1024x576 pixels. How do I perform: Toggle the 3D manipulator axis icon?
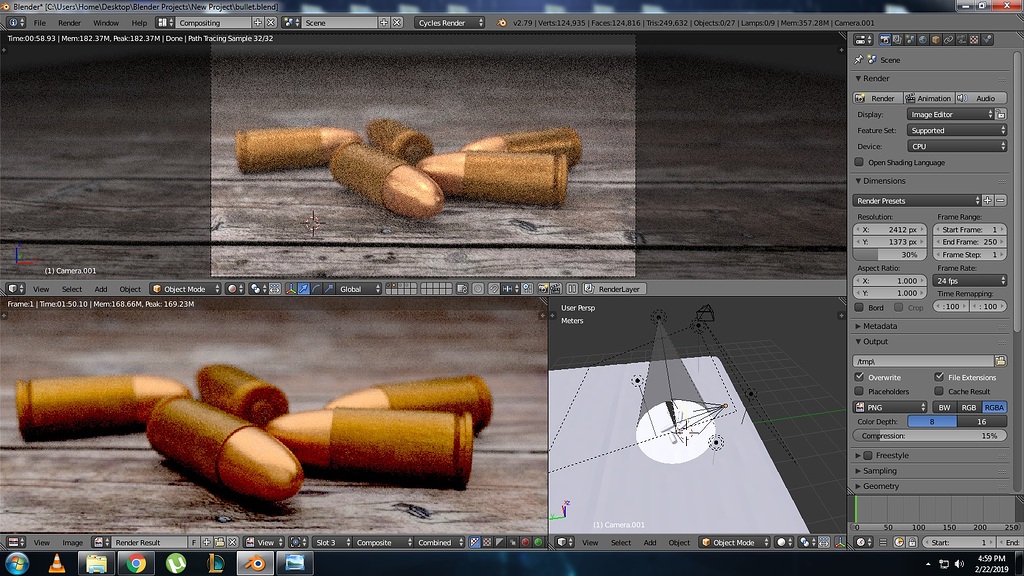[x=291, y=289]
